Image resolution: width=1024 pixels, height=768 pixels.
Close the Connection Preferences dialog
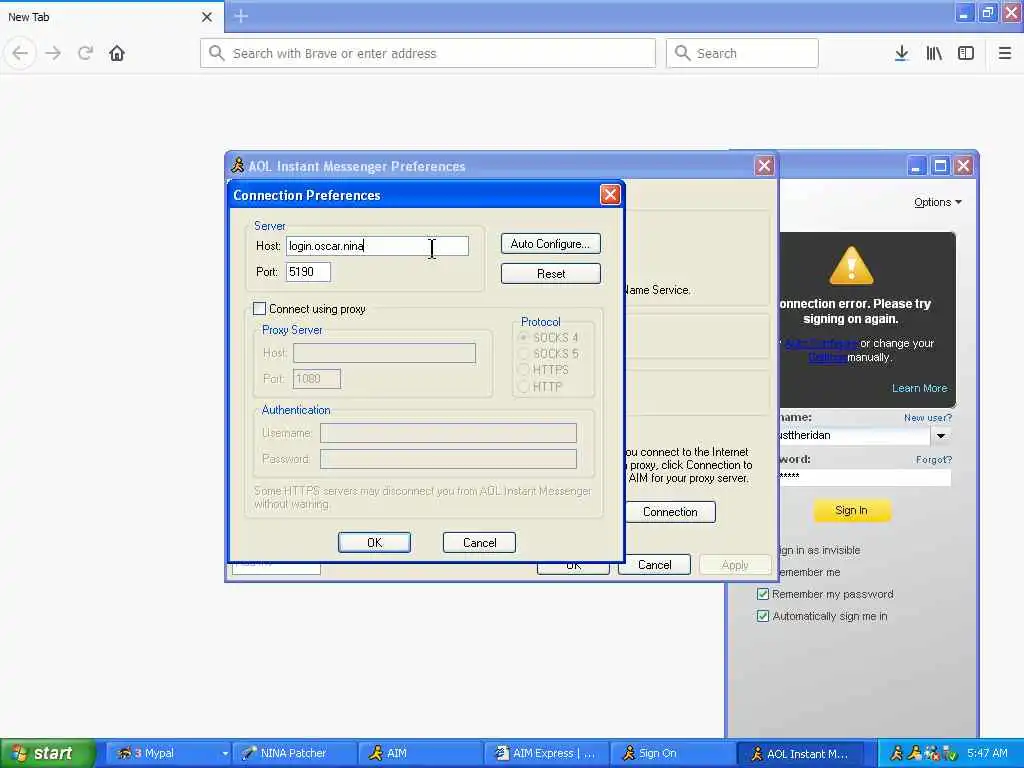click(610, 195)
